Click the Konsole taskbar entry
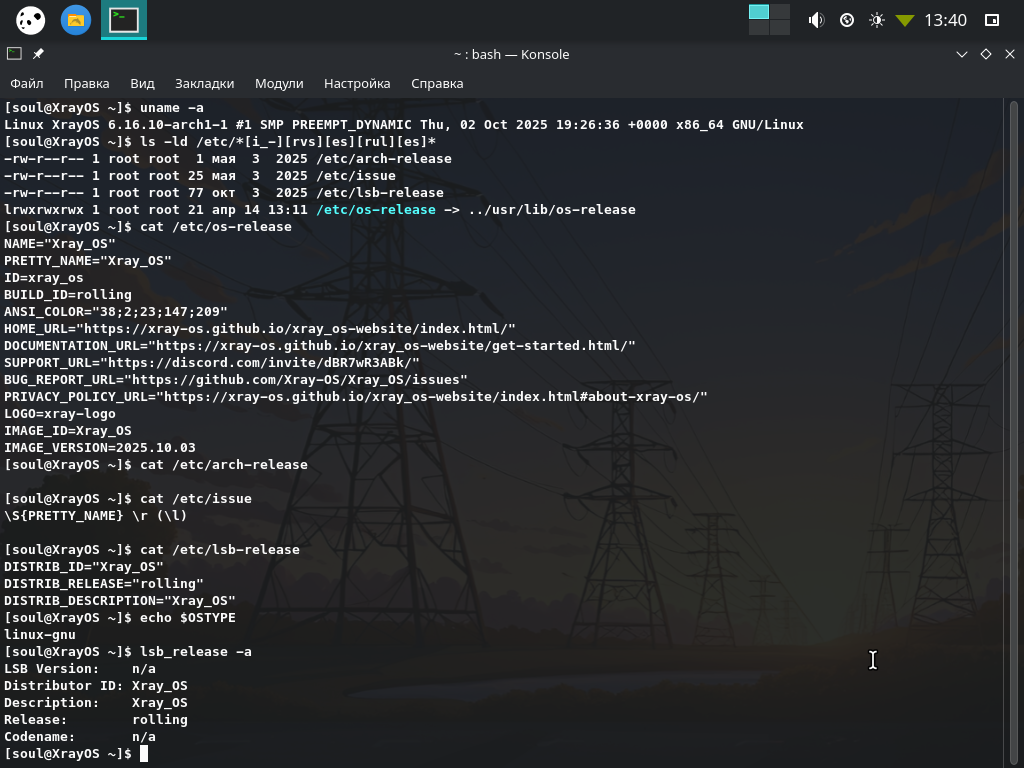This screenshot has height=768, width=1024. (124, 20)
